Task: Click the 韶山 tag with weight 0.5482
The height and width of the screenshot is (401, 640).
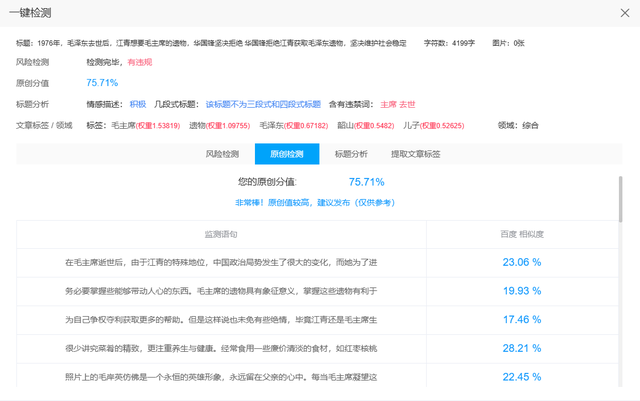Action: tap(366, 125)
